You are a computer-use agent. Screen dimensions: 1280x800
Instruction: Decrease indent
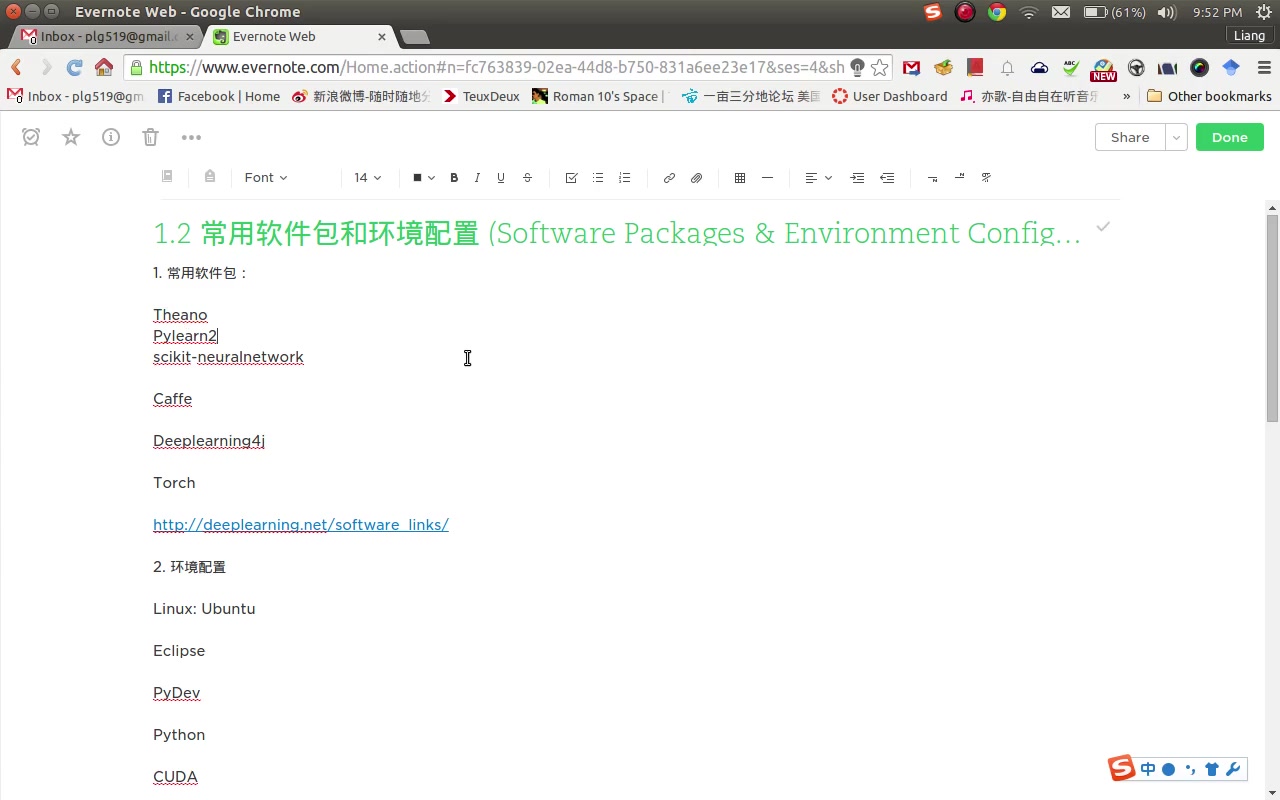point(887,178)
